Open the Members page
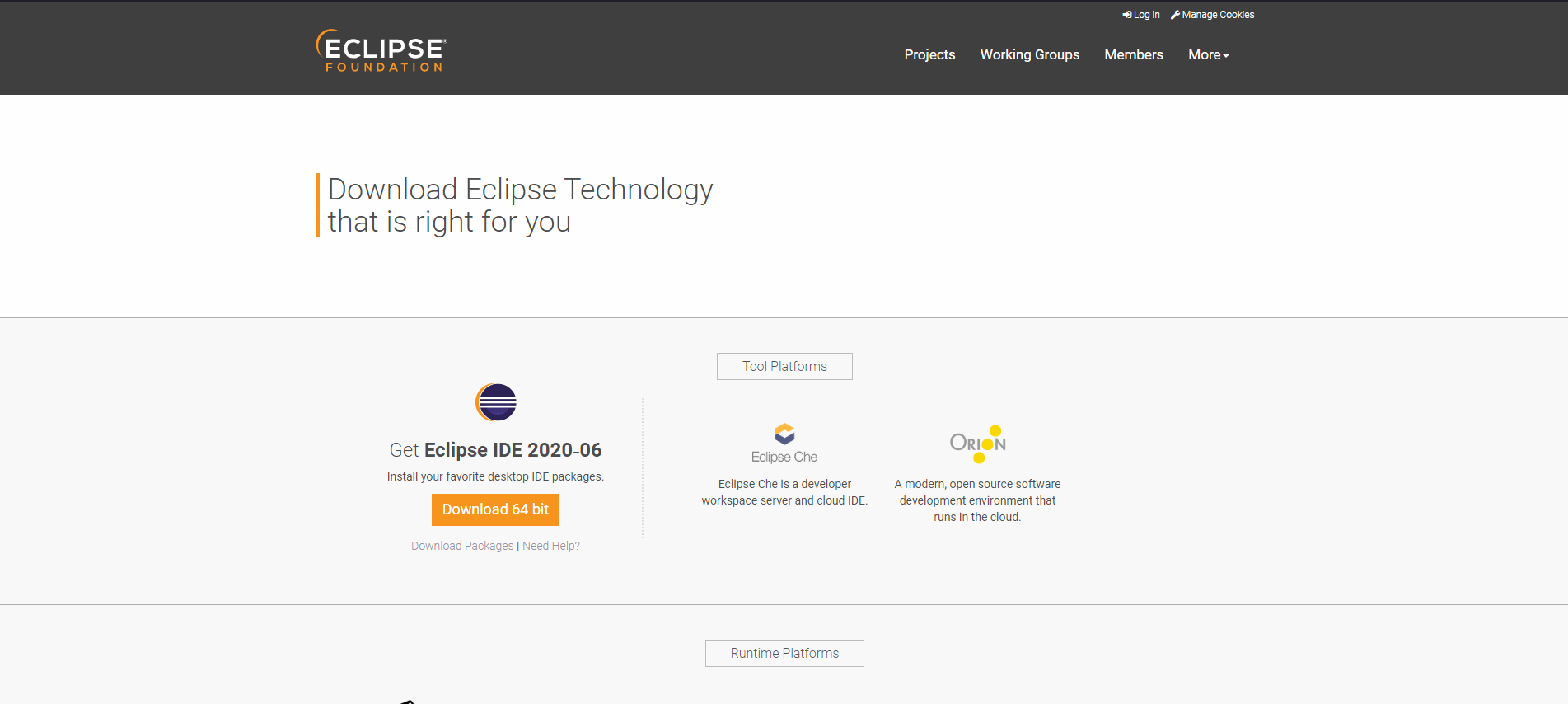1568x704 pixels. pos(1134,54)
